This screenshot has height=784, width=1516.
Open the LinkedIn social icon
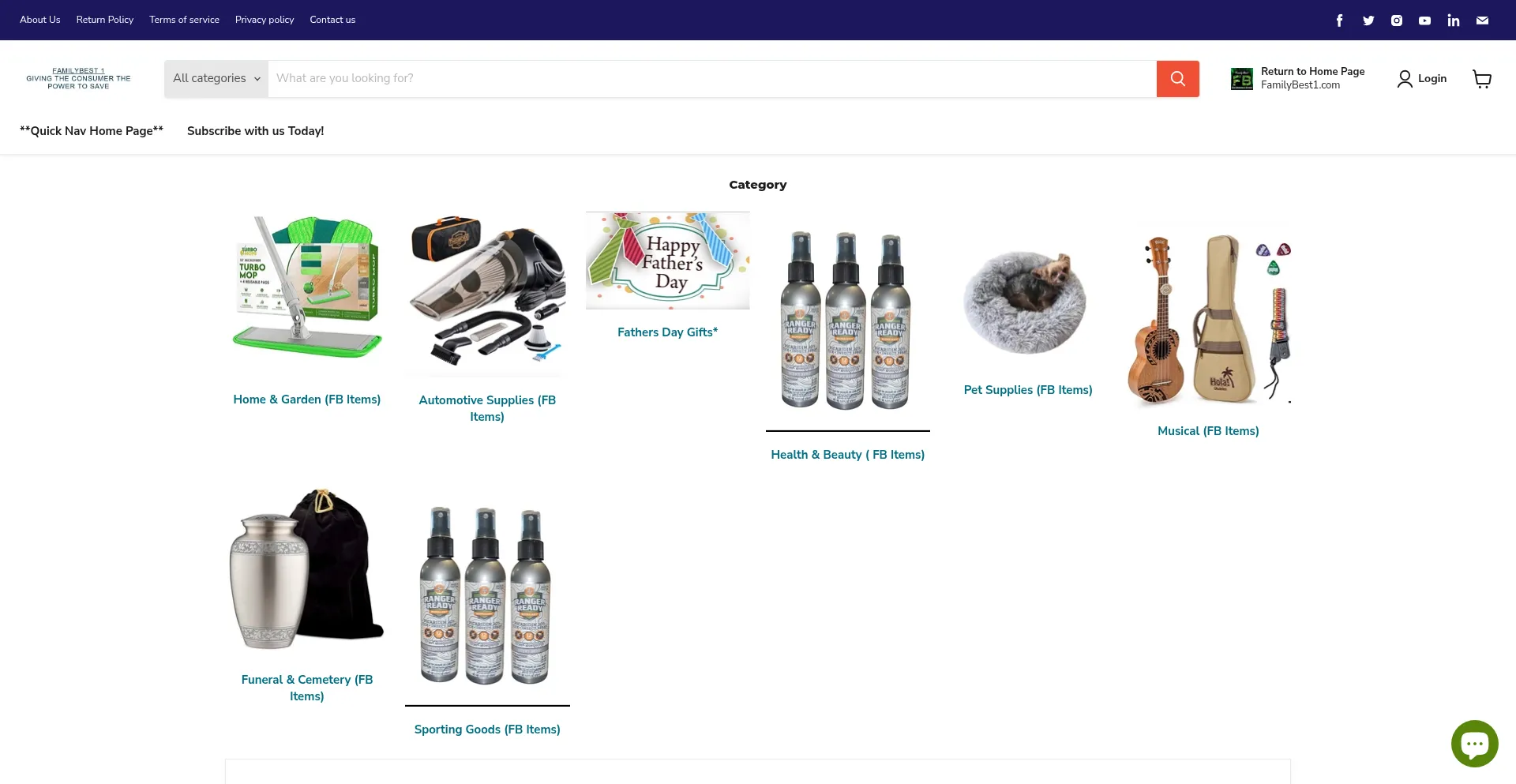pyautogui.click(x=1454, y=21)
